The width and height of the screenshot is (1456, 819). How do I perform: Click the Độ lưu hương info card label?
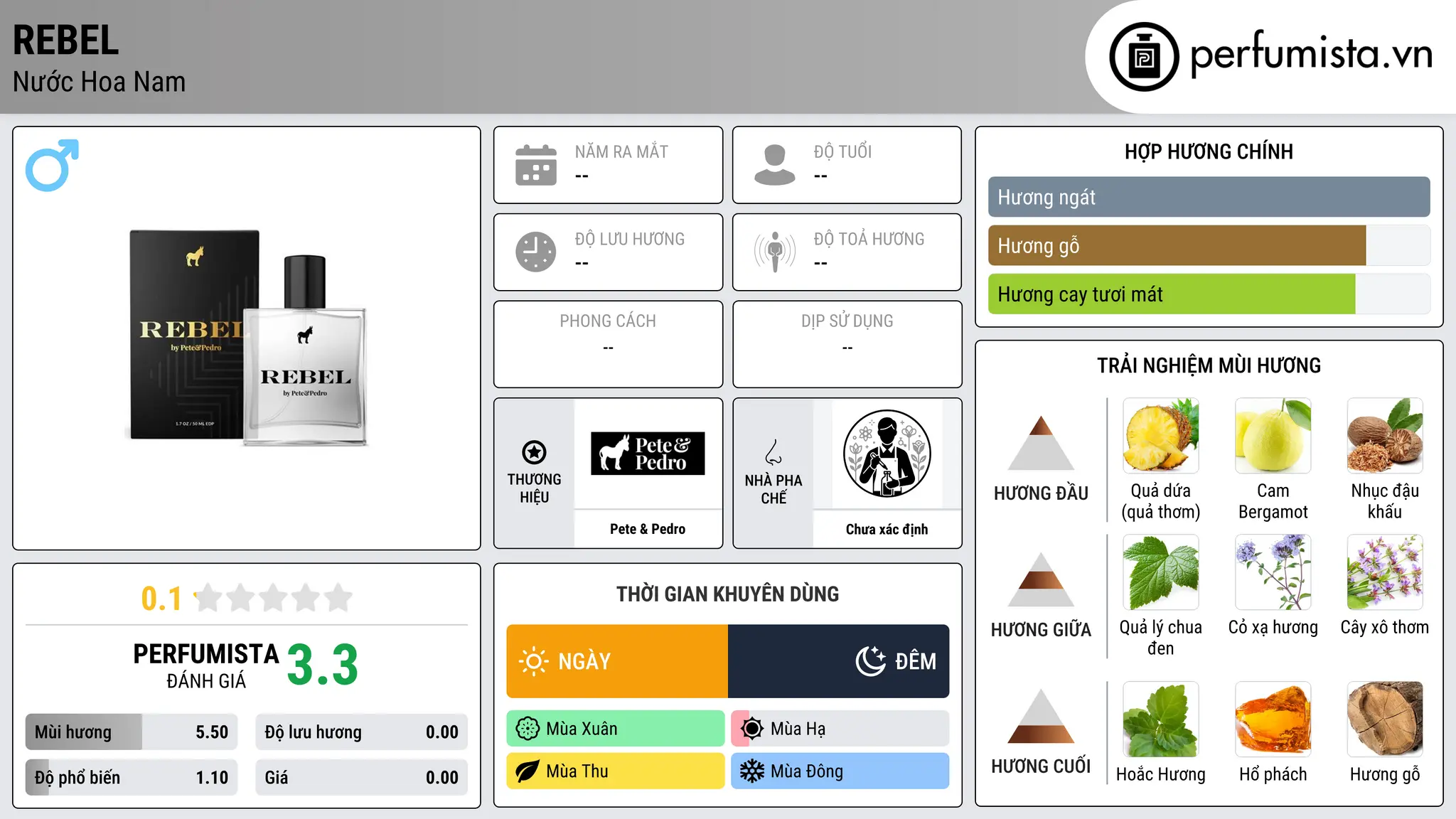click(630, 239)
